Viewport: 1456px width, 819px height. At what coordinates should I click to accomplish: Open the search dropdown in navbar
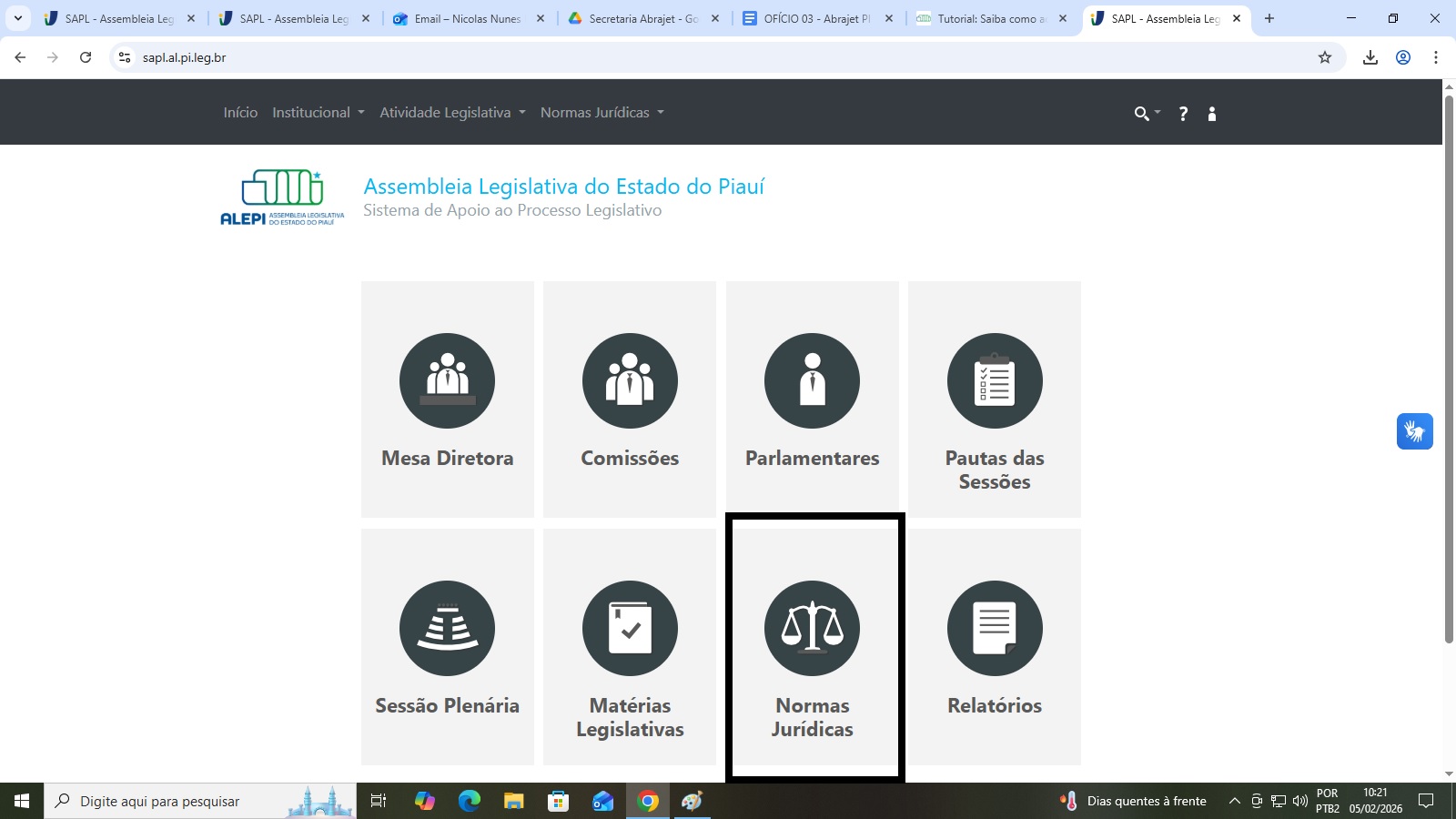pyautogui.click(x=1146, y=114)
